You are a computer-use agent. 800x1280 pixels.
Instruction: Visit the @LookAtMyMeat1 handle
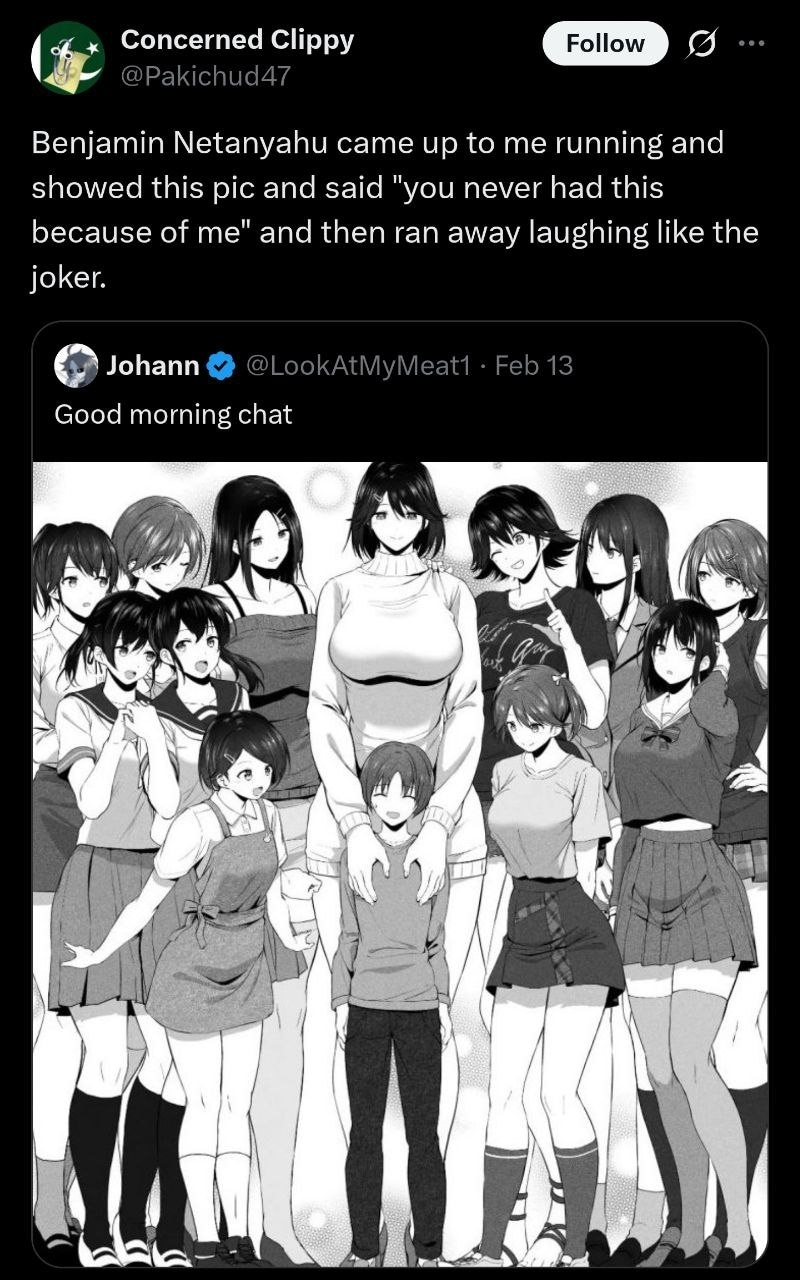tap(355, 365)
